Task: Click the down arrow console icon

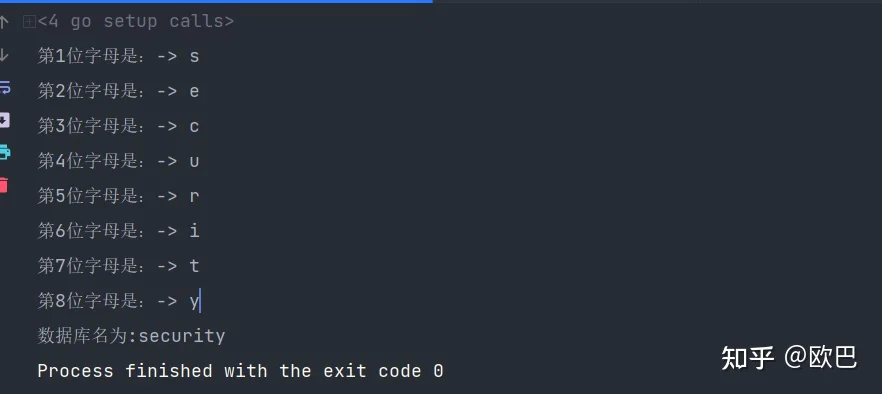Action: pos(4,55)
